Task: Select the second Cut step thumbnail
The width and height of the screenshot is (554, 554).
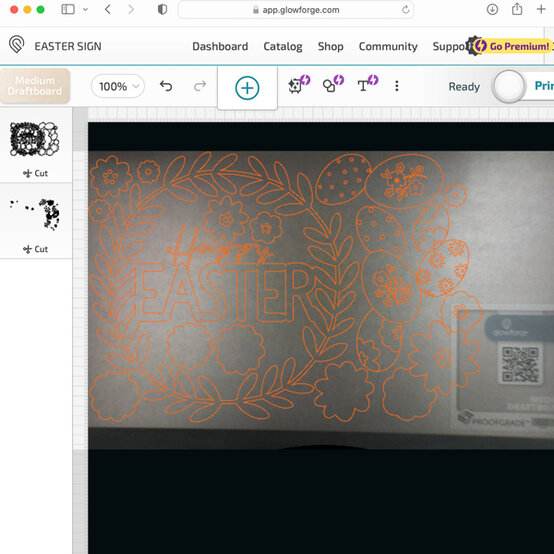Action: [34, 215]
